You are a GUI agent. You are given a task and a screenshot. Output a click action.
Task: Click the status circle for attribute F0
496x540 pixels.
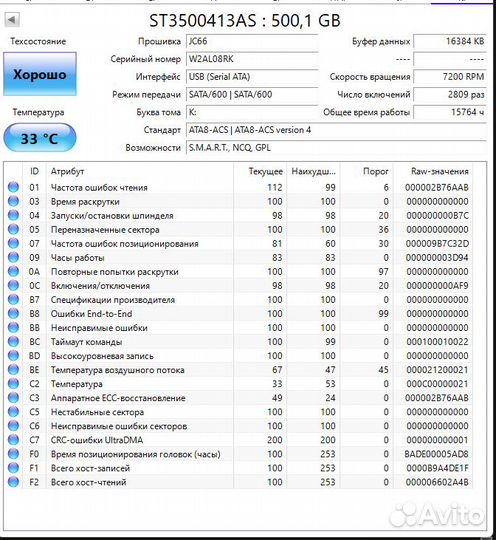(x=13, y=454)
